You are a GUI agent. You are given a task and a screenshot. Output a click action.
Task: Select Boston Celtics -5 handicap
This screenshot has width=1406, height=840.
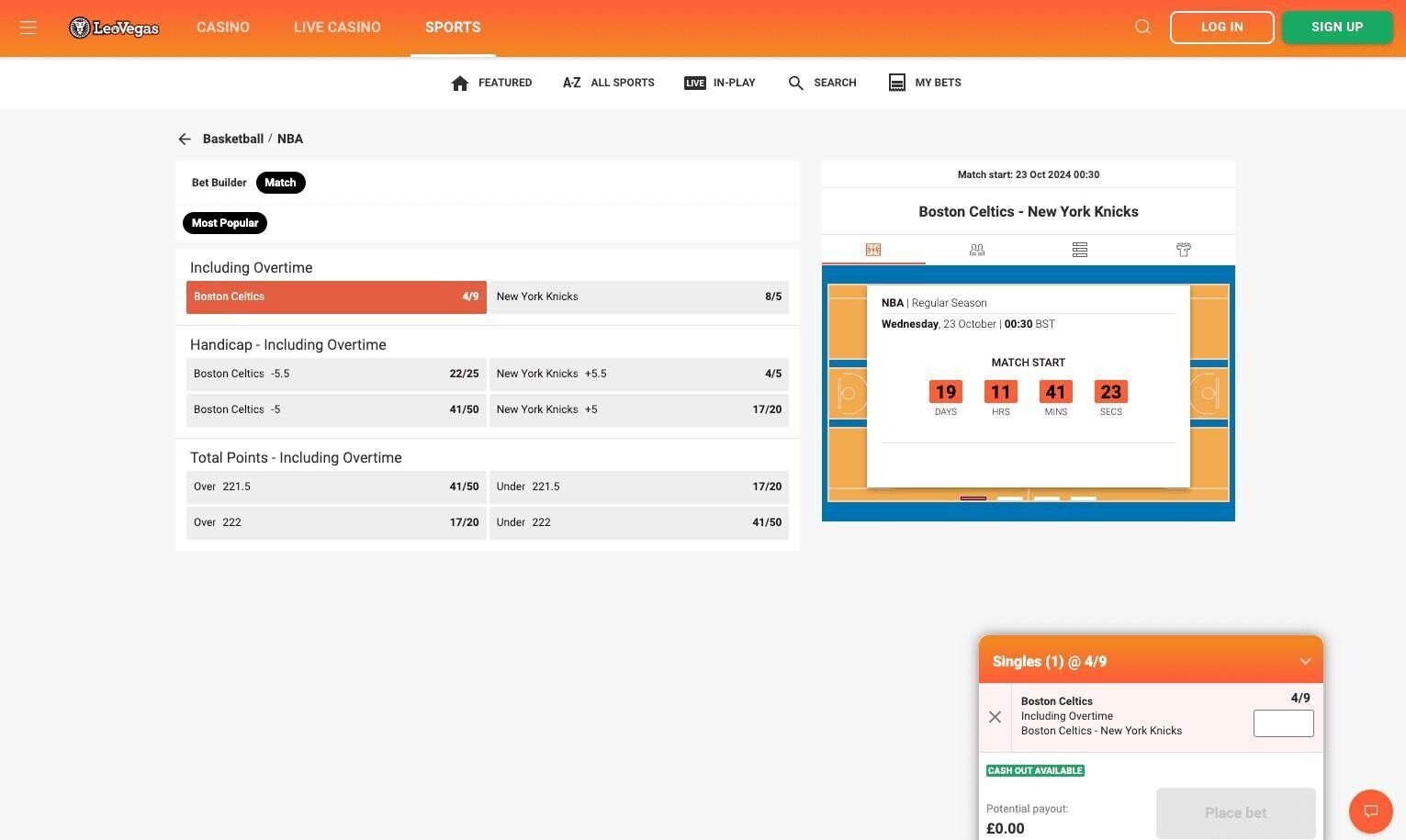click(x=336, y=410)
